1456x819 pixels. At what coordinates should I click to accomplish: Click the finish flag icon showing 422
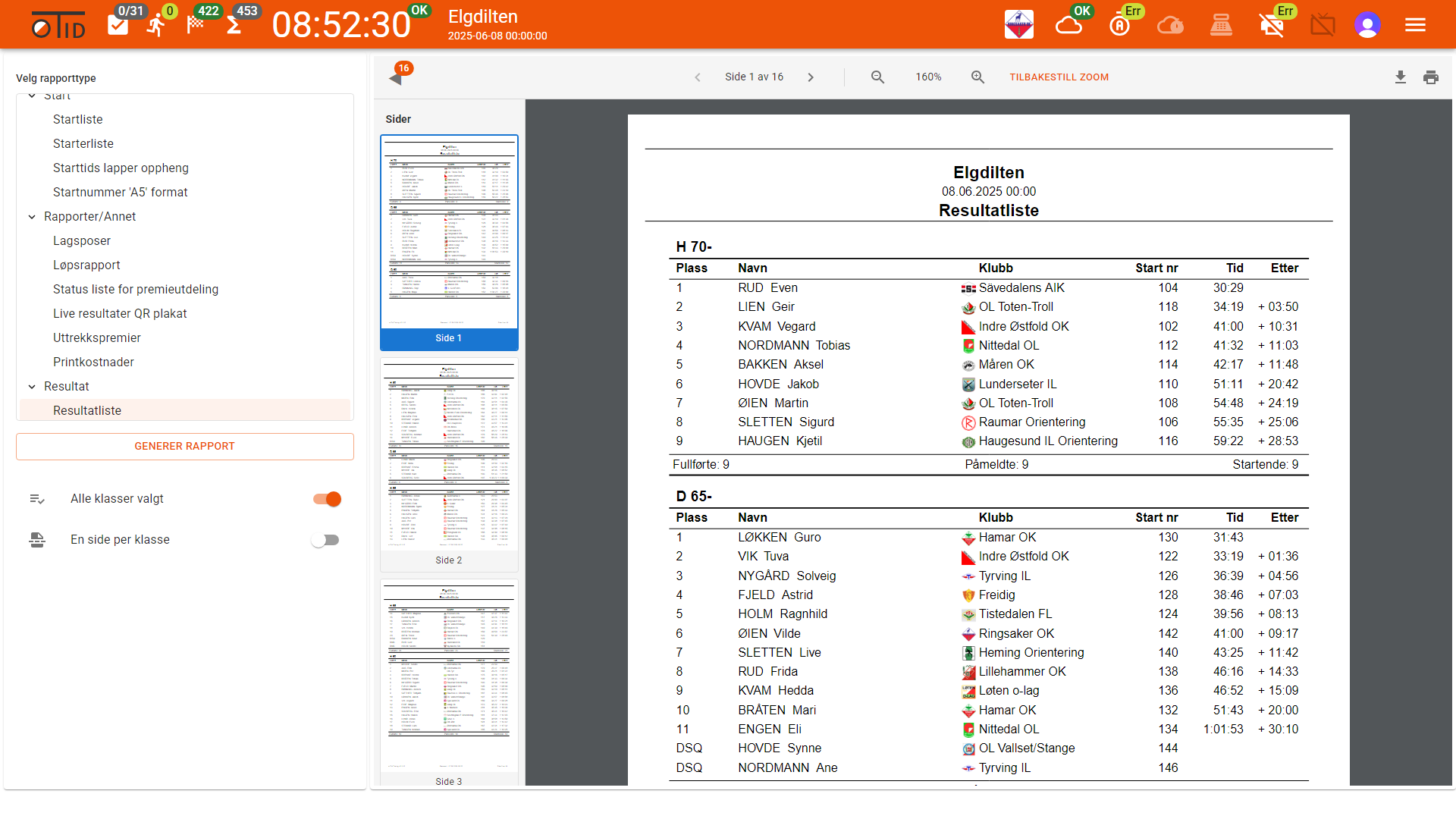pos(196,25)
